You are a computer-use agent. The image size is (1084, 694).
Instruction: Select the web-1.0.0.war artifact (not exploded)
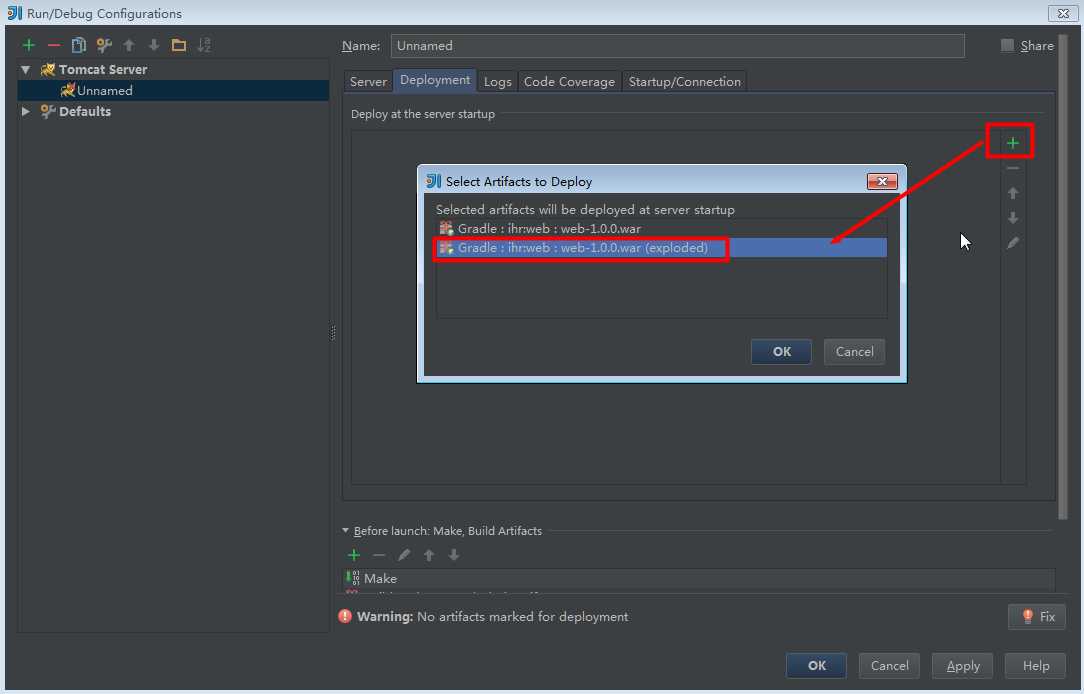[662, 229]
